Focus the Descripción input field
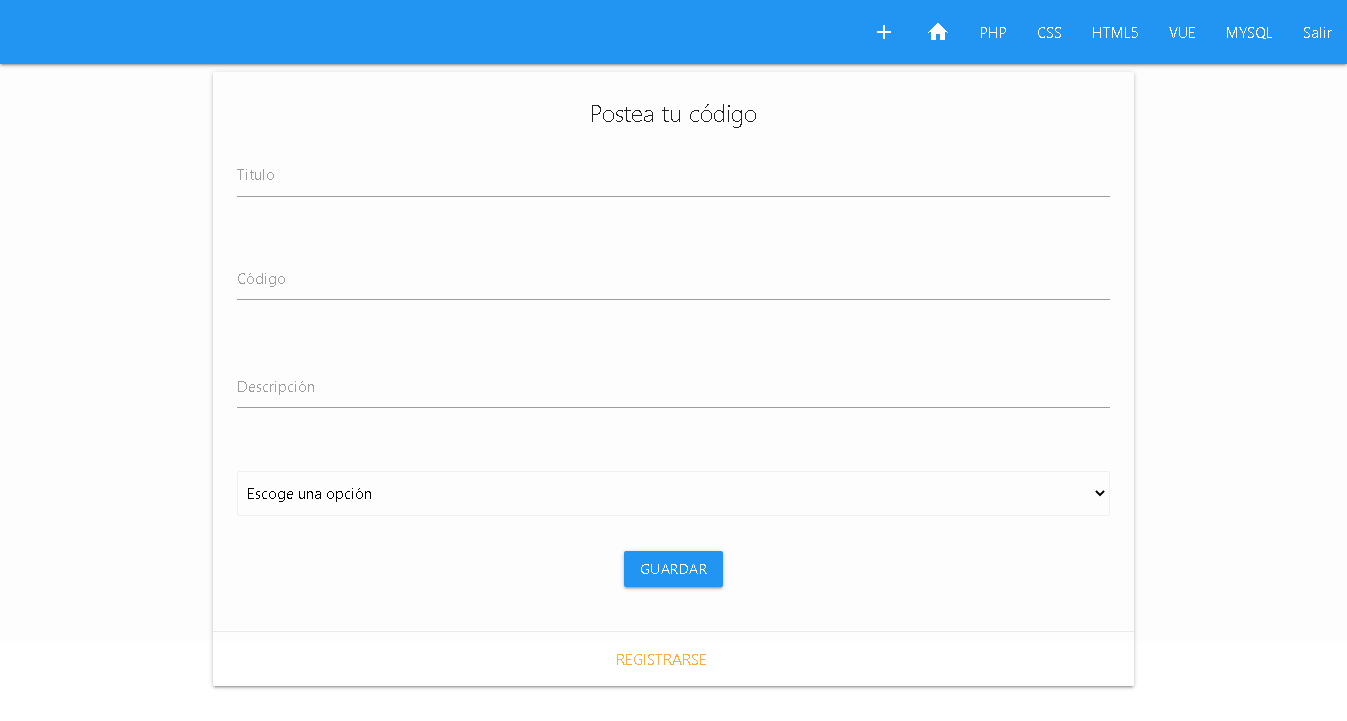 point(673,391)
